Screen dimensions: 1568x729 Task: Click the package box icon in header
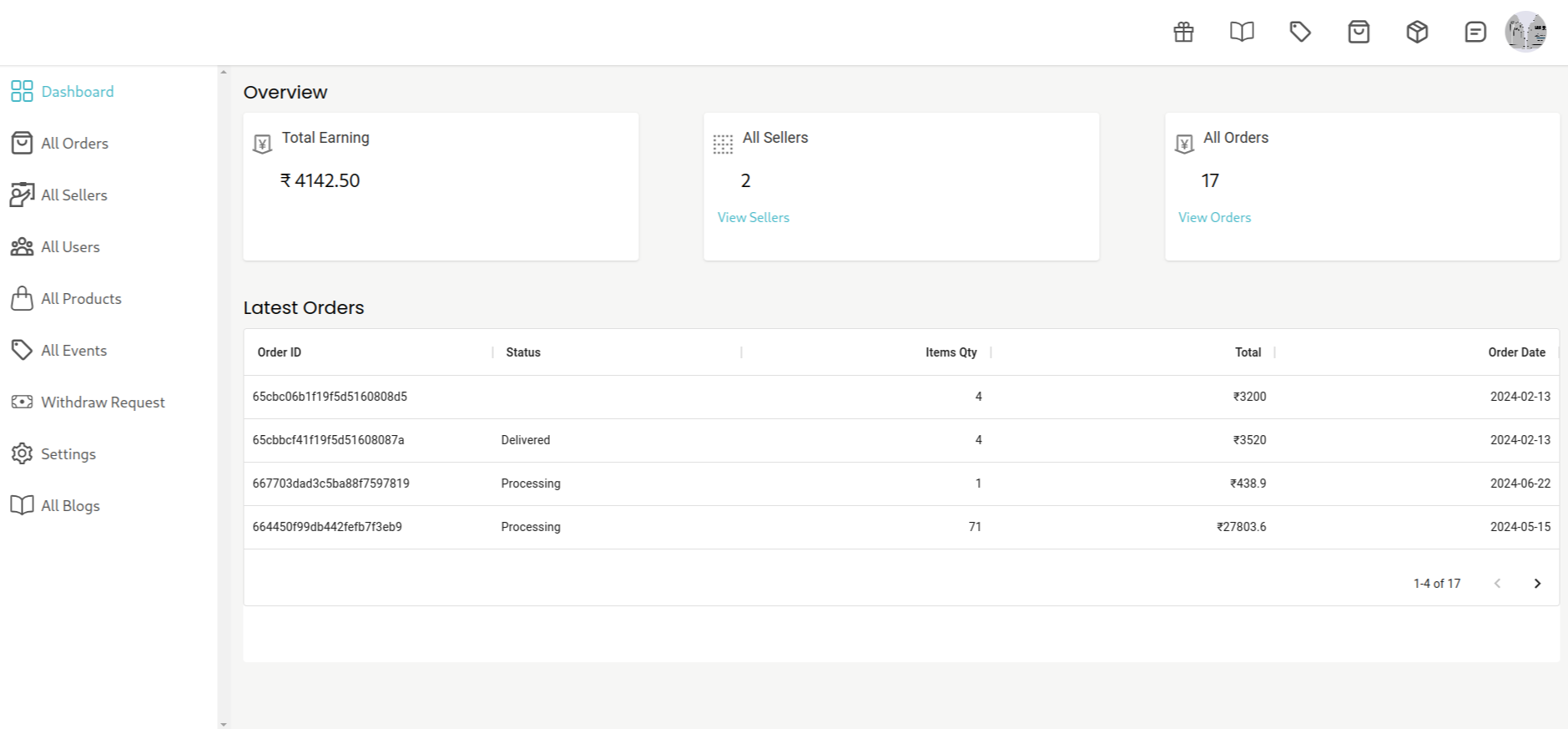(1417, 33)
